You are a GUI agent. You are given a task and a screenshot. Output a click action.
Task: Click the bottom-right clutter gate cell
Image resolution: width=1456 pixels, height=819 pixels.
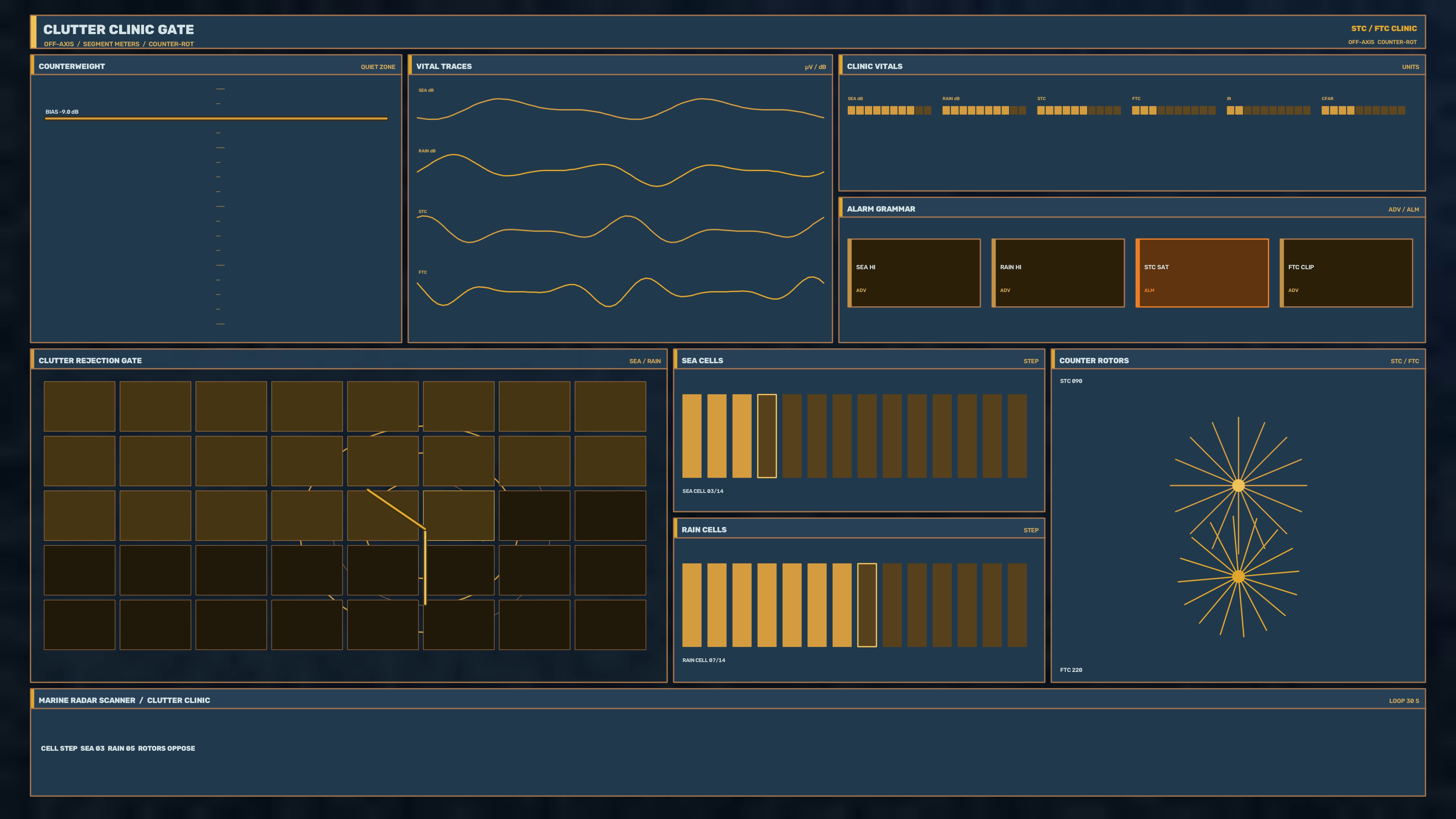(x=610, y=624)
